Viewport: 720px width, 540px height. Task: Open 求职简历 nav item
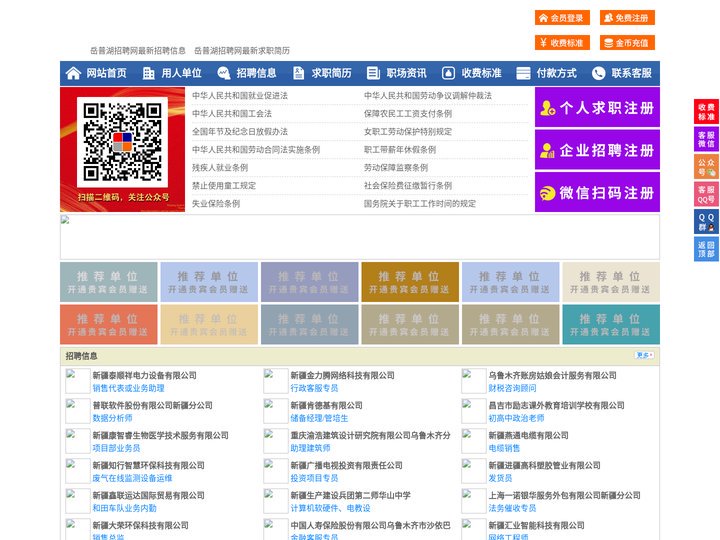pos(332,73)
